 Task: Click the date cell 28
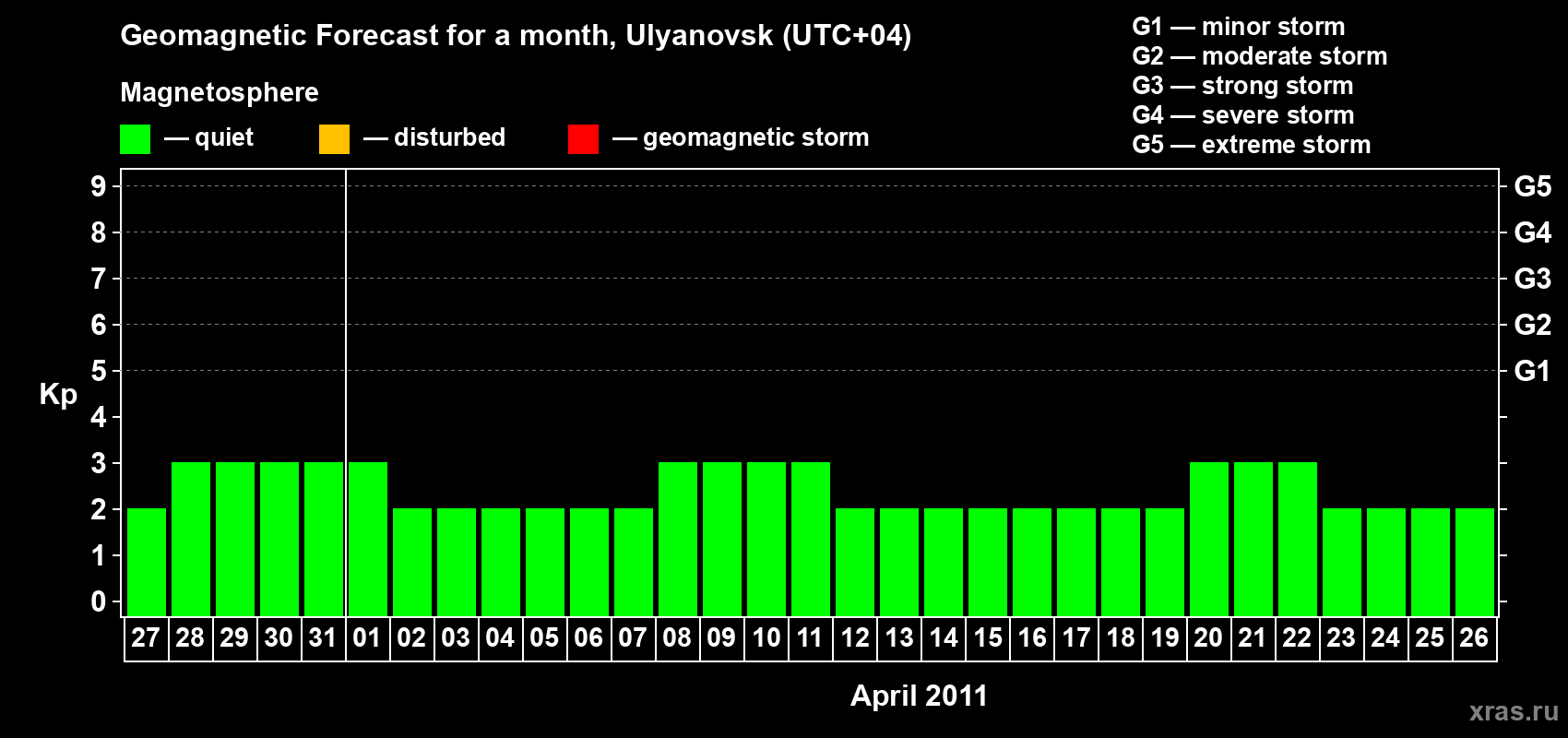coord(190,638)
